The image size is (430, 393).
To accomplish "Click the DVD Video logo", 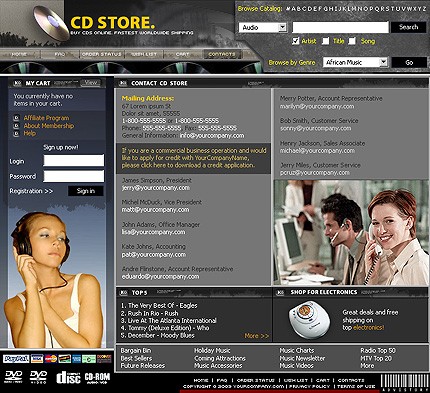I will pos(38,377).
